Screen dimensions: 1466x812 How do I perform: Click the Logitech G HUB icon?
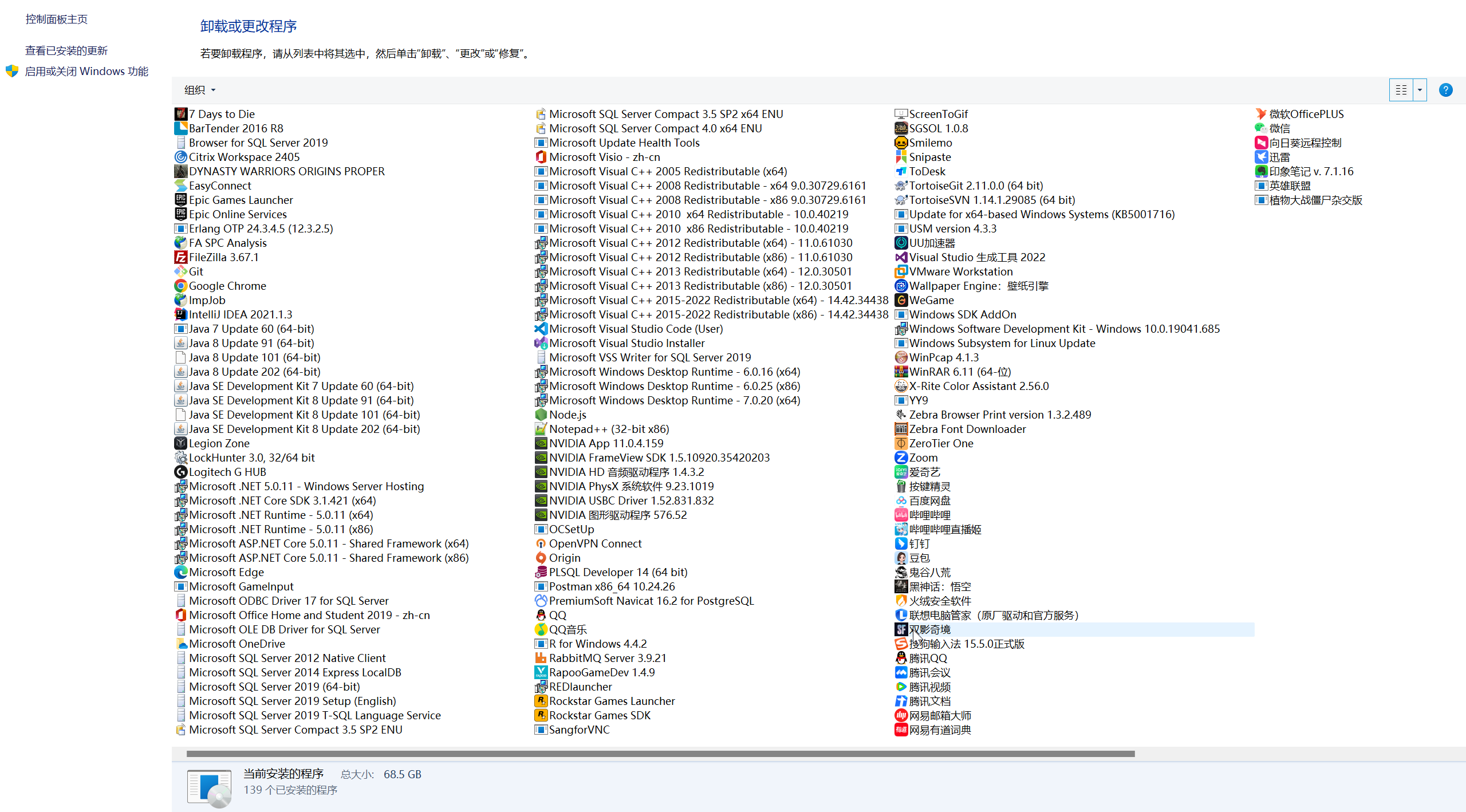[181, 472]
